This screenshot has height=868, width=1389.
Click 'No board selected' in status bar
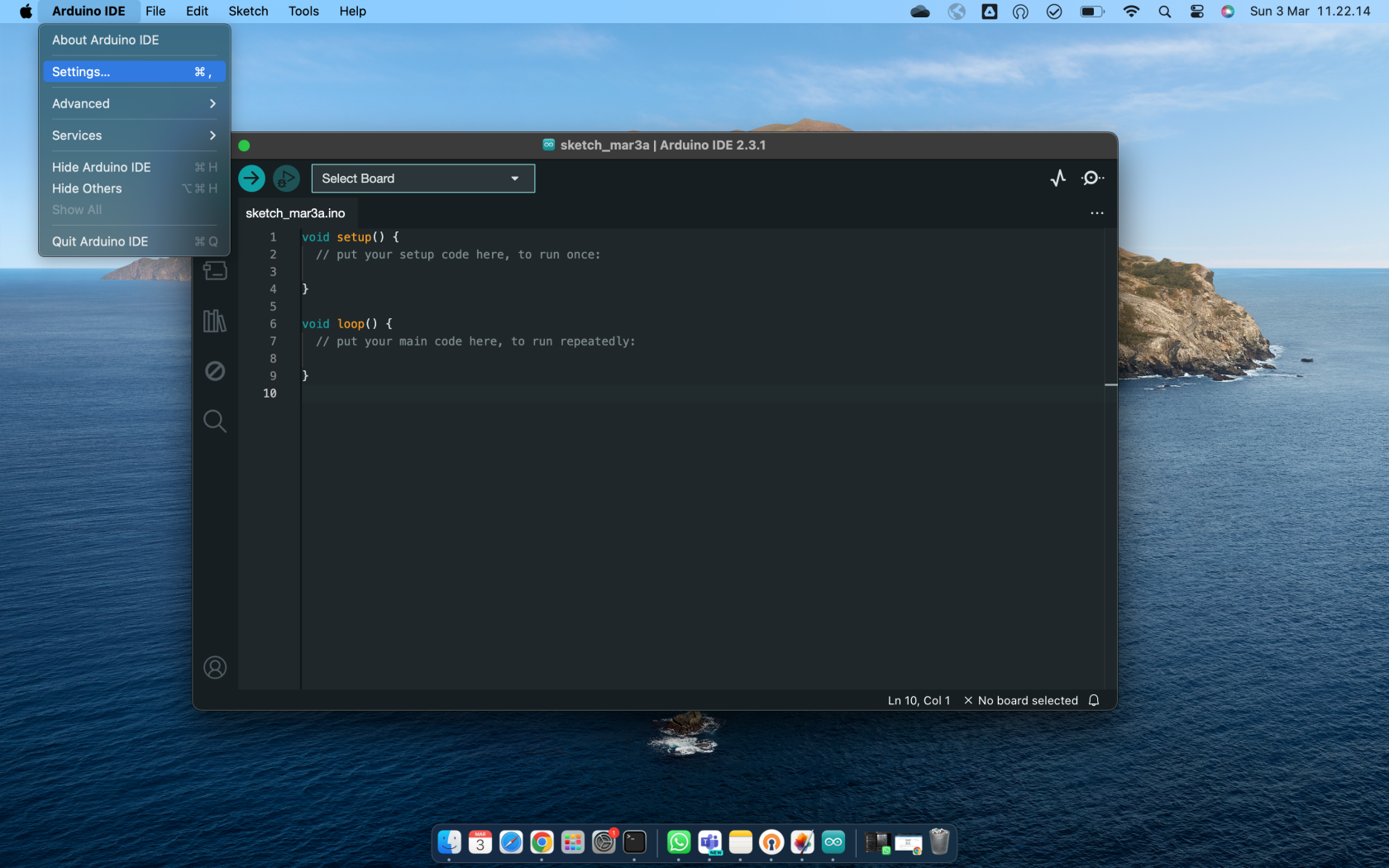coord(1020,700)
